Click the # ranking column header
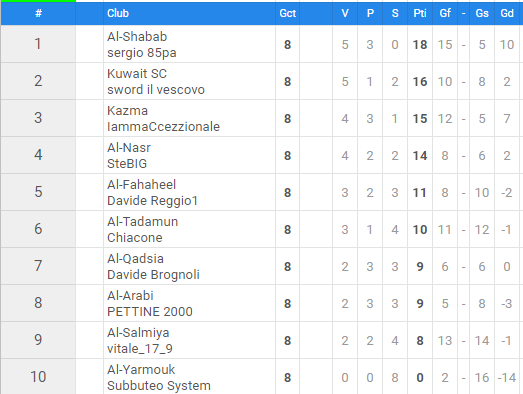The image size is (523, 394). (x=38, y=13)
